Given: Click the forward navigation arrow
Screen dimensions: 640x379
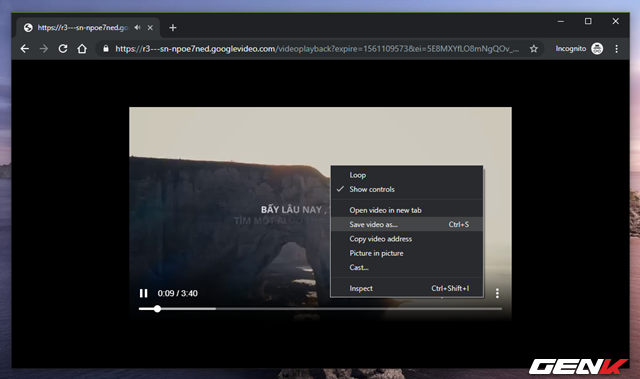Looking at the screenshot, I should point(44,49).
